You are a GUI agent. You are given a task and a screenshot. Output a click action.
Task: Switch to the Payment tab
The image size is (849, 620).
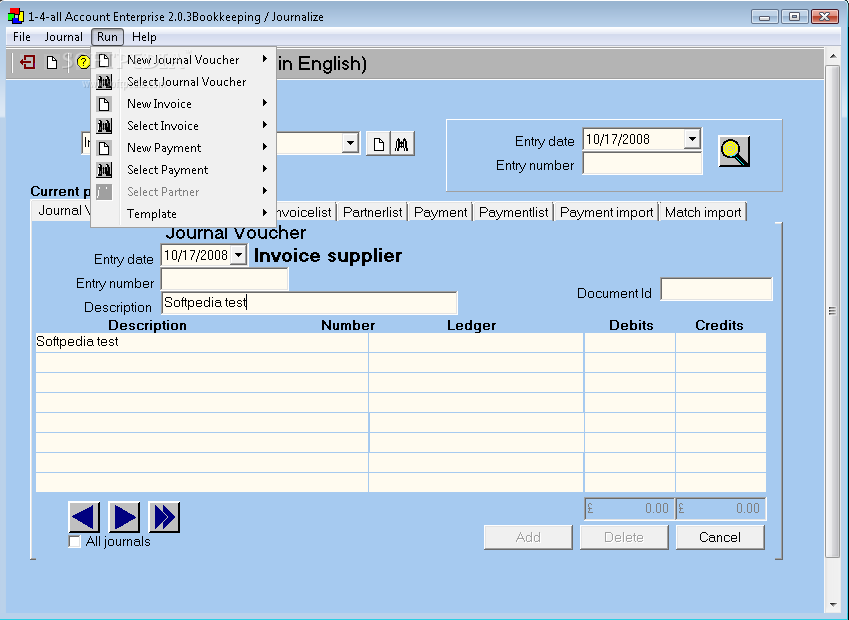tap(440, 212)
